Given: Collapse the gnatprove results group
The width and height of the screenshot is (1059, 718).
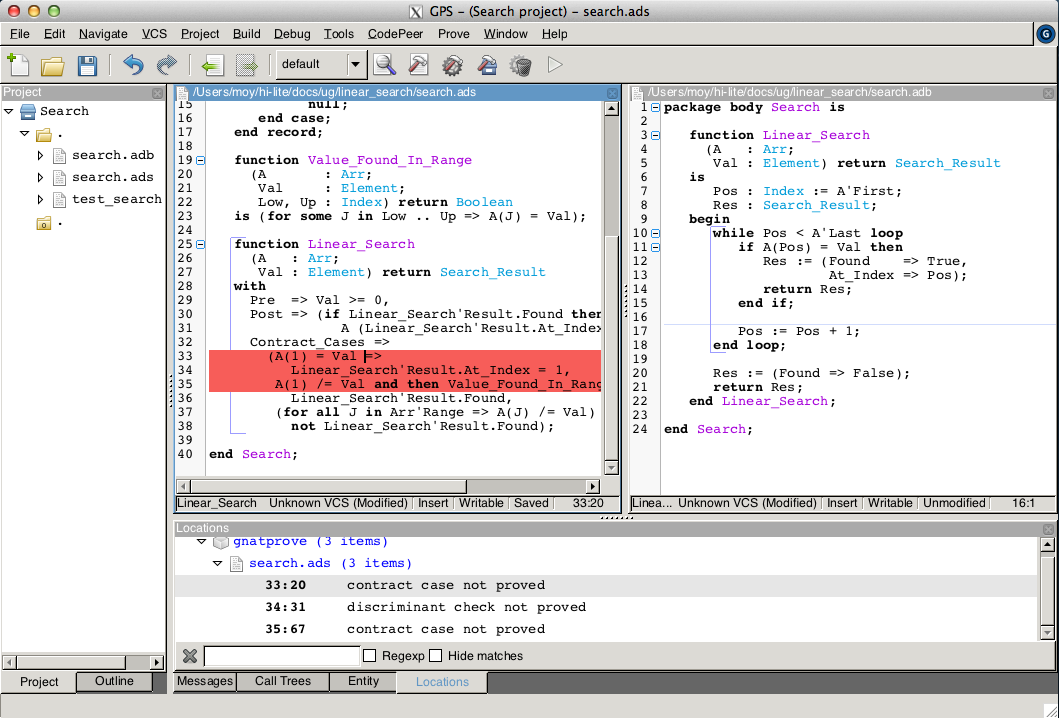Looking at the screenshot, I should tap(201, 542).
